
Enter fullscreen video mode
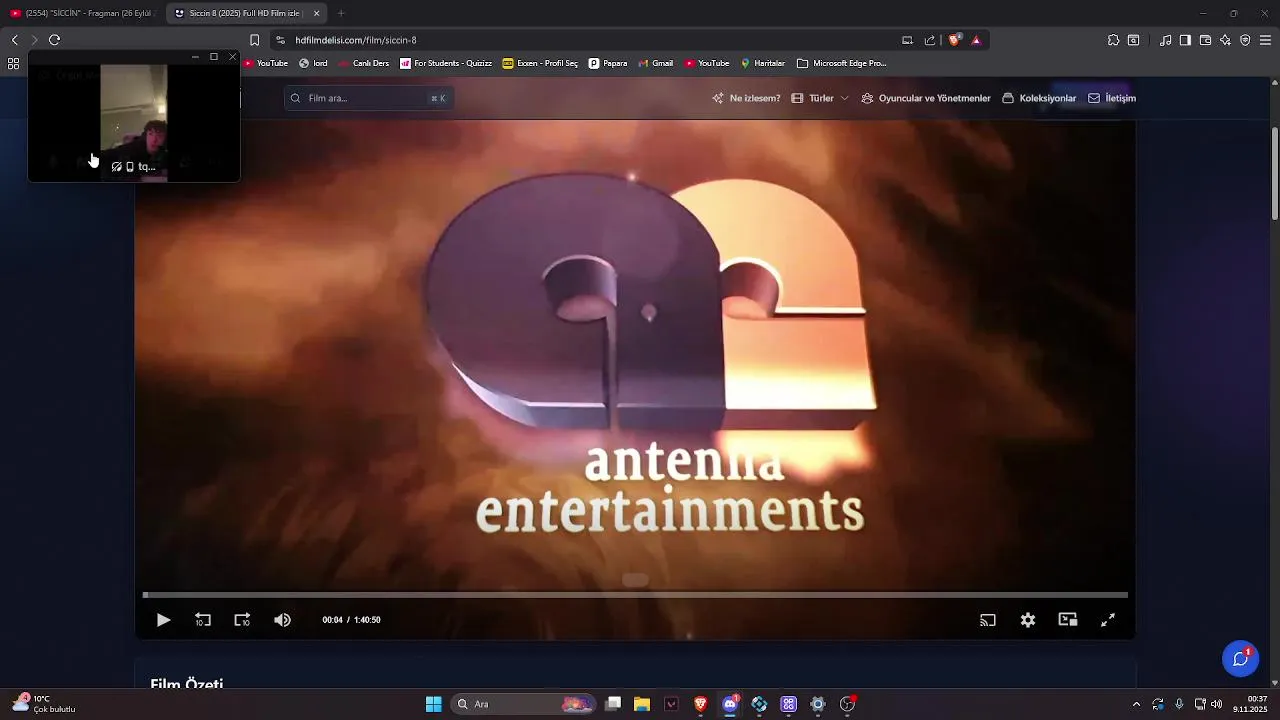pos(1108,620)
